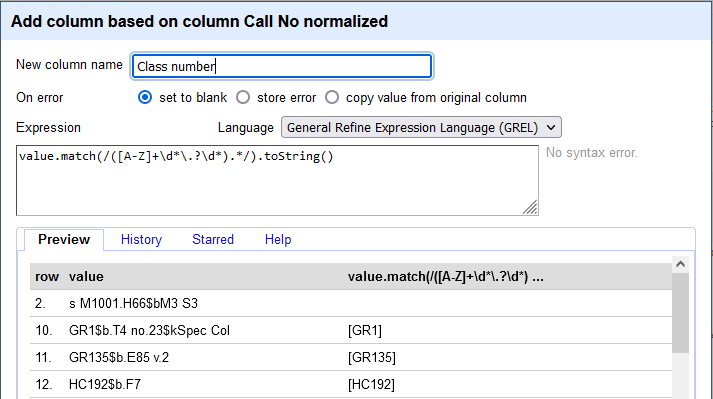Click row number 12 in preview
This screenshot has height=399, width=713.
44,384
